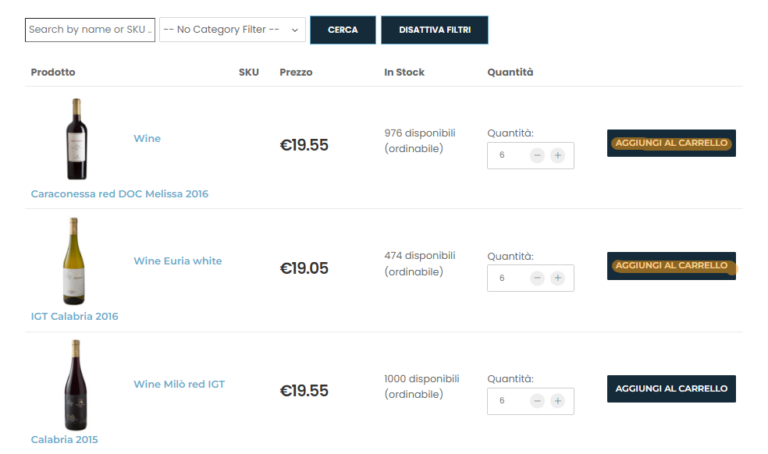Reduce quantity of Milò red IGT

click(537, 401)
